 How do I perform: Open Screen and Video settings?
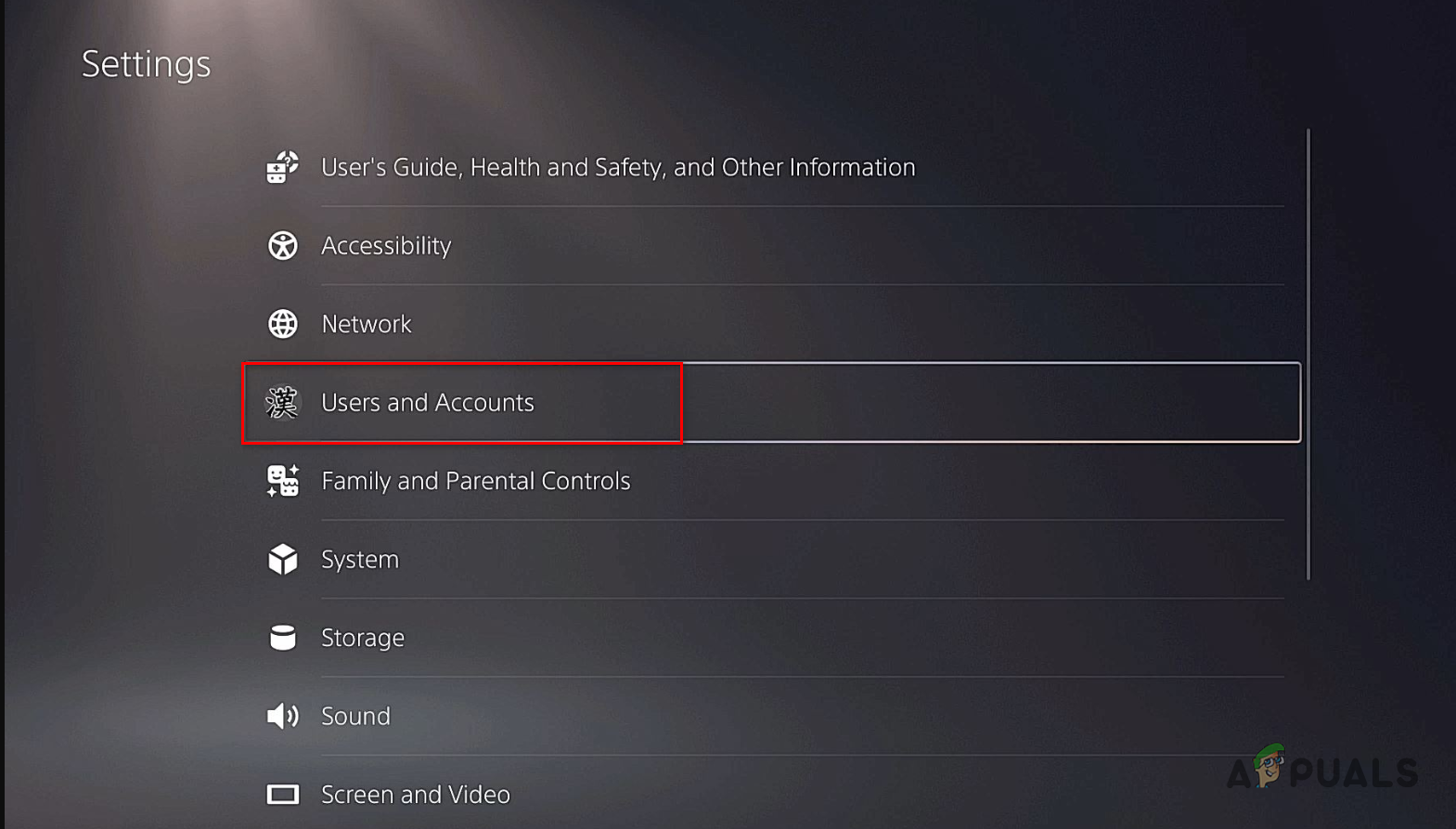[x=416, y=794]
